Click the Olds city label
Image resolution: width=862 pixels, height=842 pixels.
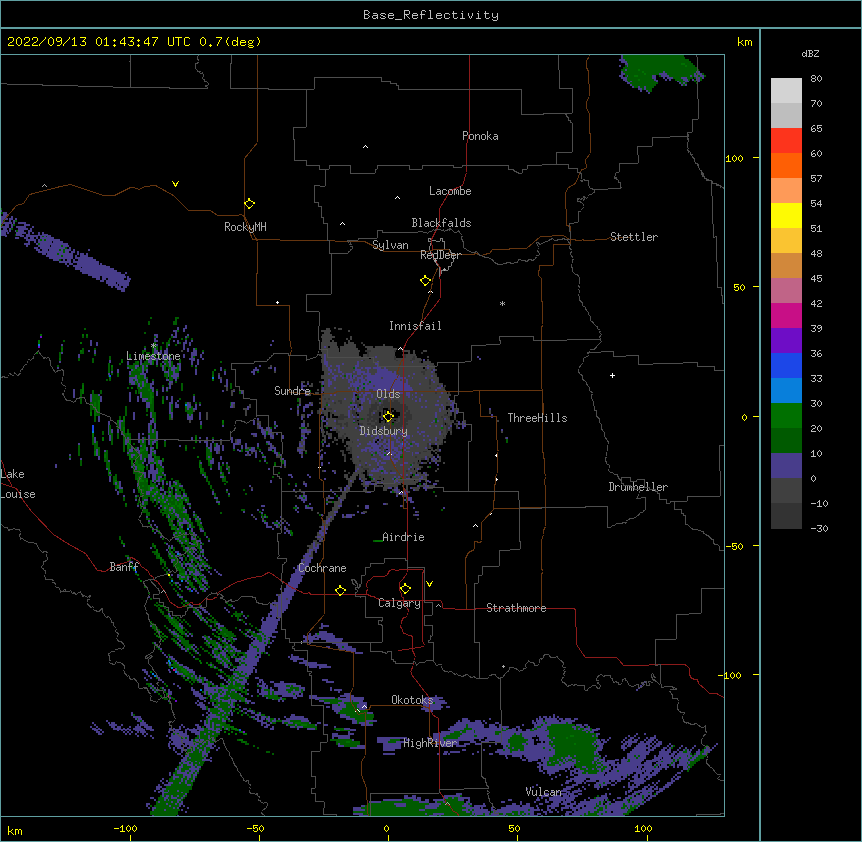388,394
